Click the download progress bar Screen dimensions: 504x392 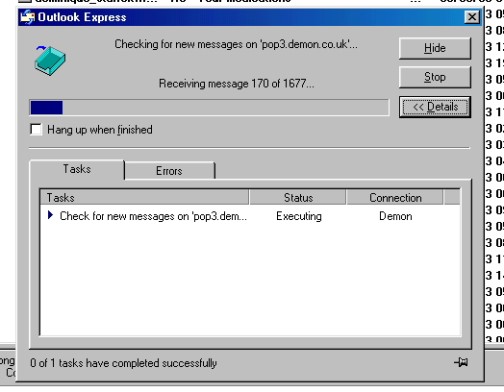[x=209, y=108]
